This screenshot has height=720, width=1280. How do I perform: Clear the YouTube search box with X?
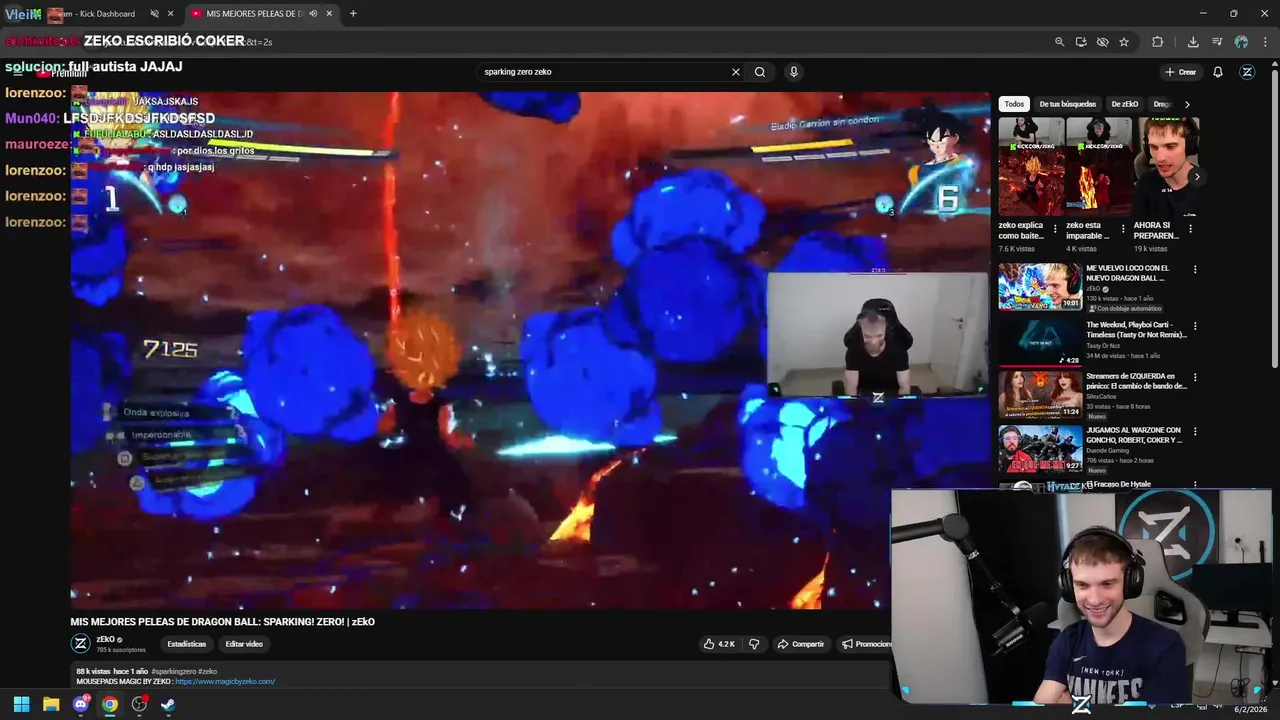[736, 72]
